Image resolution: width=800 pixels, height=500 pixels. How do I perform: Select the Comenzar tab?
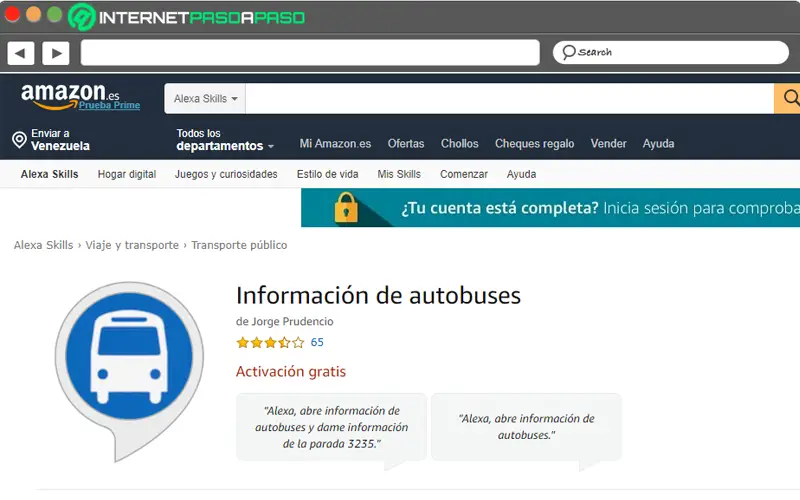coord(464,174)
